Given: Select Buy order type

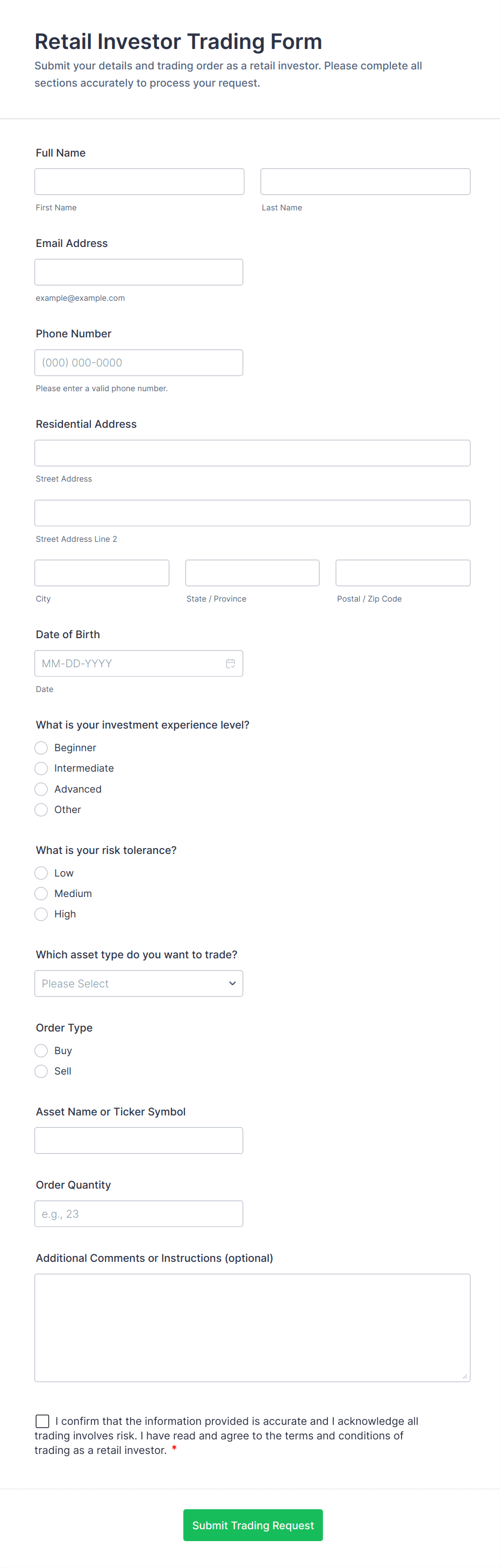Looking at the screenshot, I should coord(41,1050).
